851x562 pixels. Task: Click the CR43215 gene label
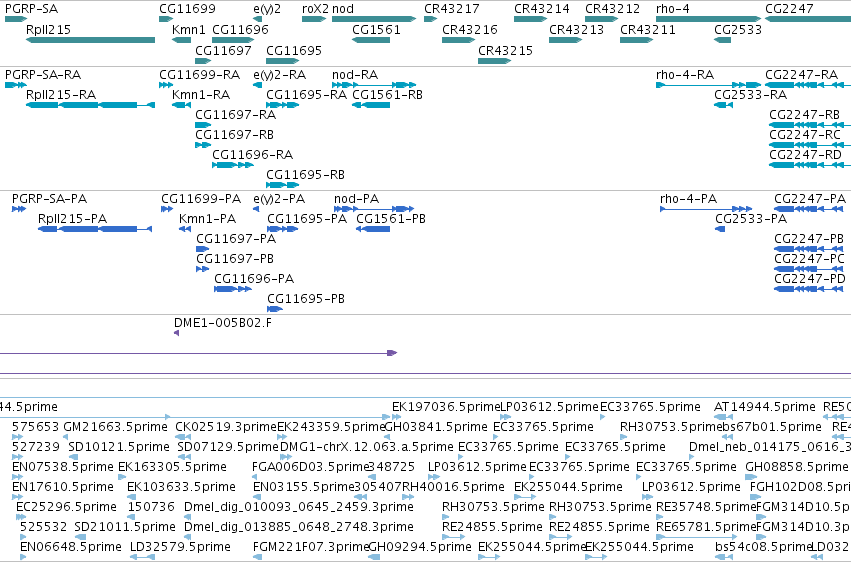pyautogui.click(x=505, y=50)
